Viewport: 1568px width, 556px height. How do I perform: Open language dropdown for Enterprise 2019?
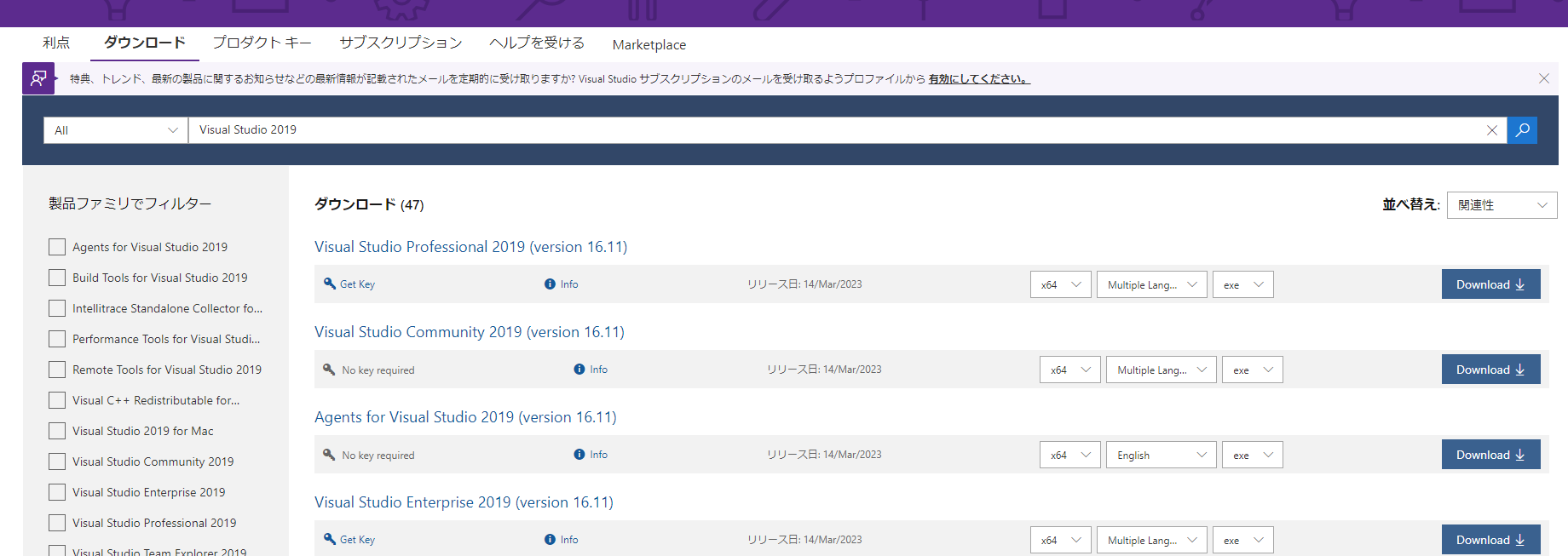[1151, 540]
